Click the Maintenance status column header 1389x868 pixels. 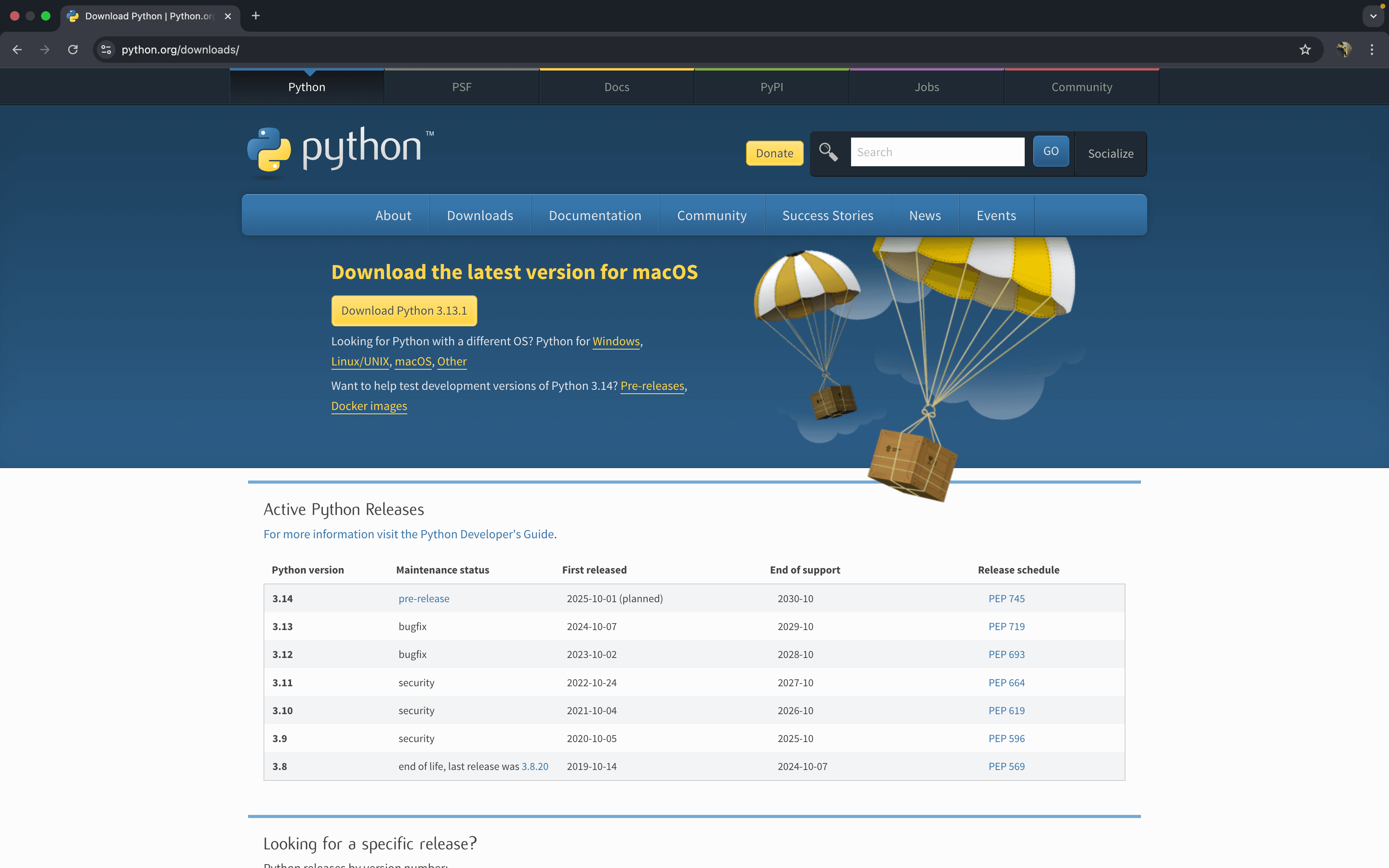click(x=443, y=570)
